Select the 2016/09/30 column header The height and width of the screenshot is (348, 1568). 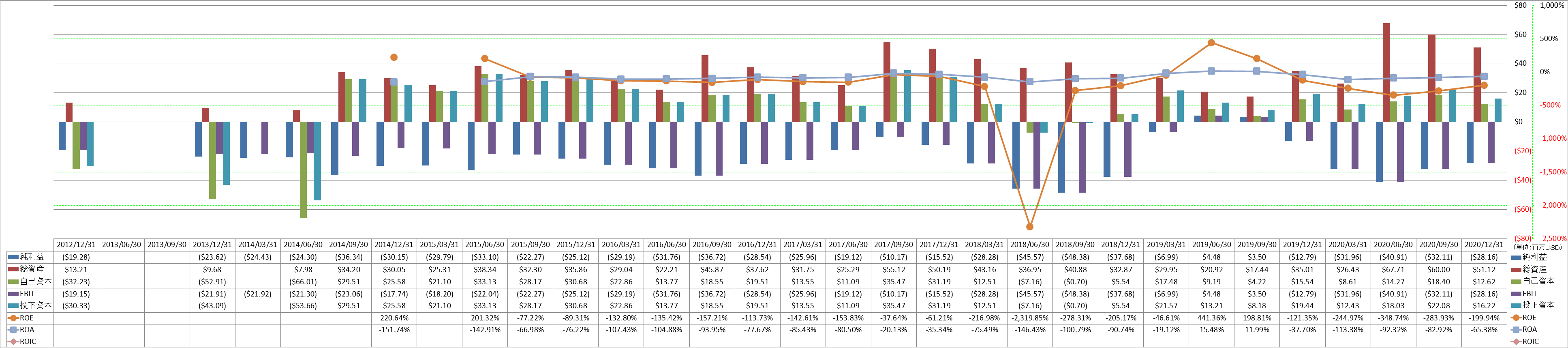point(712,245)
